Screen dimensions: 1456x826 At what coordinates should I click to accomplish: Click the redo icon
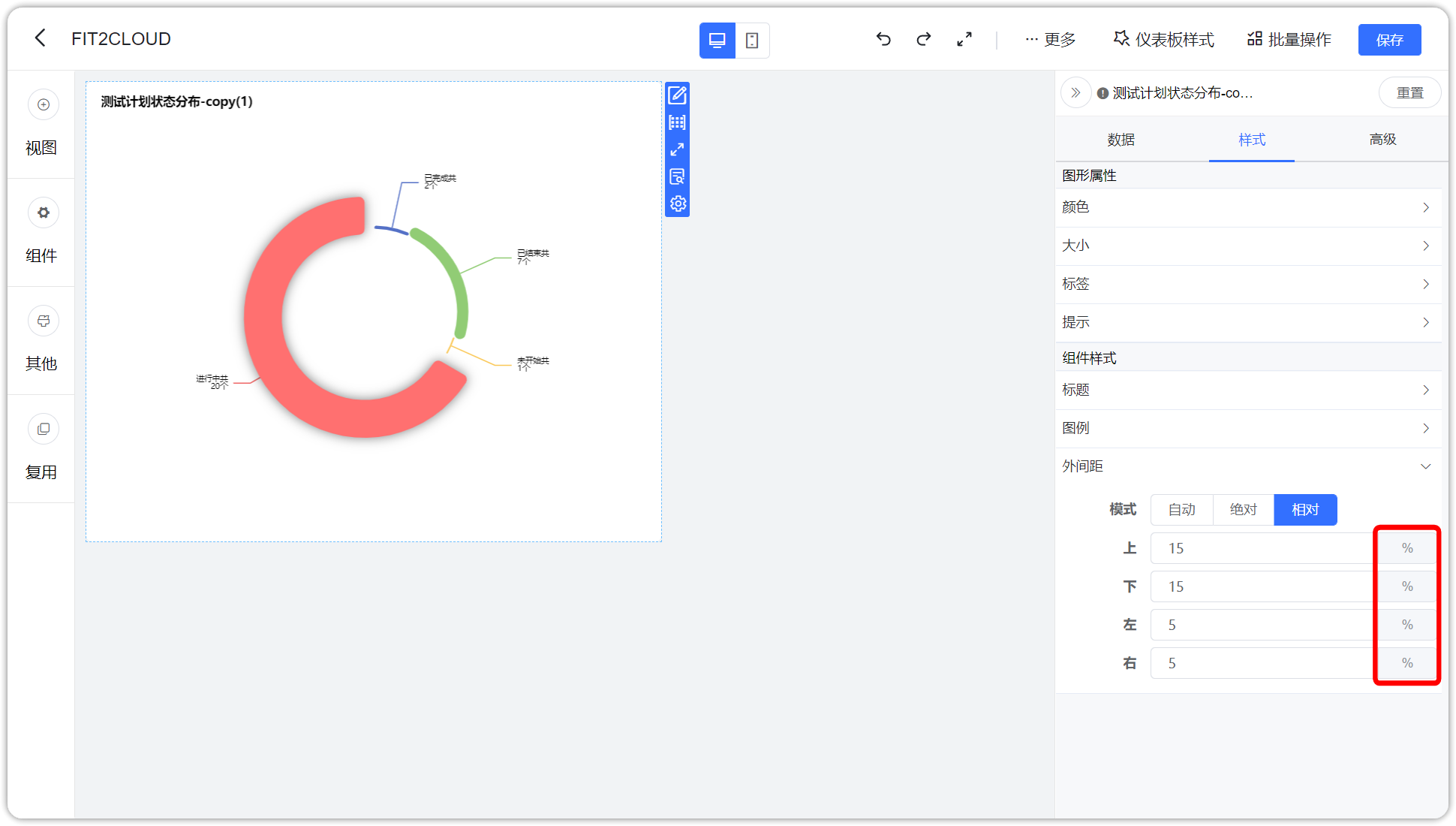point(924,39)
